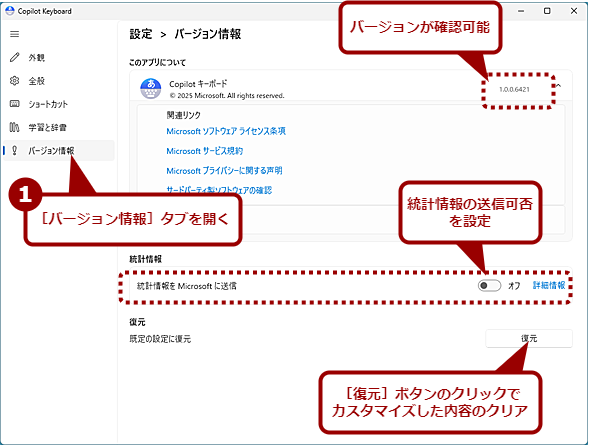Click the pencil icon beside 外観
Image resolution: width=589 pixels, height=446 pixels.
click(x=14, y=57)
